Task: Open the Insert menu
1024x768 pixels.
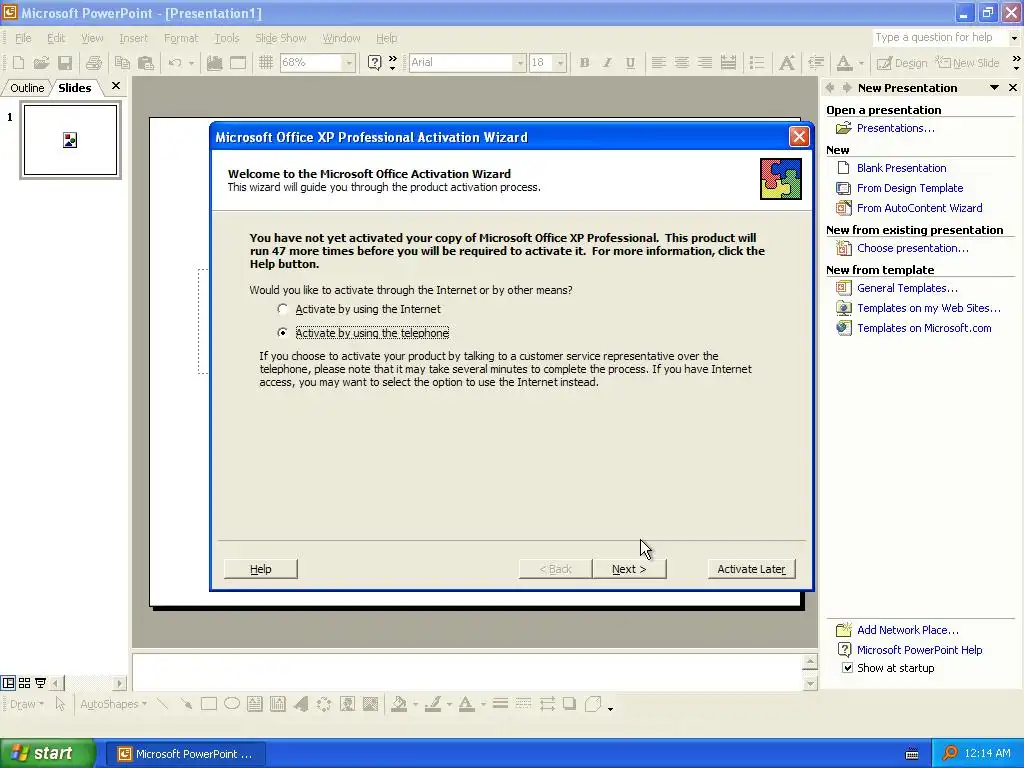Action: [133, 38]
